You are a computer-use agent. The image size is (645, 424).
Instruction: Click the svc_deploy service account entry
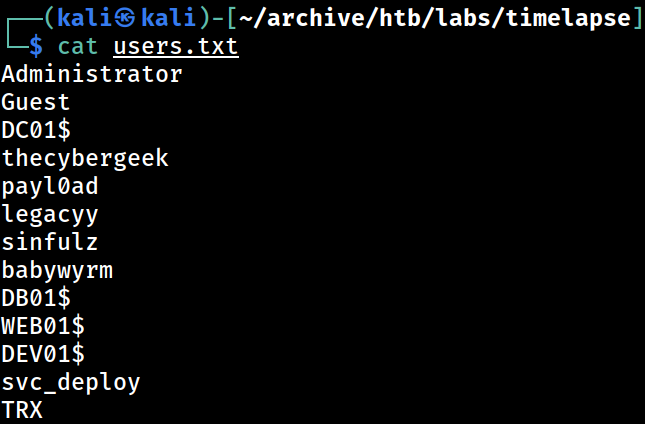click(71, 382)
